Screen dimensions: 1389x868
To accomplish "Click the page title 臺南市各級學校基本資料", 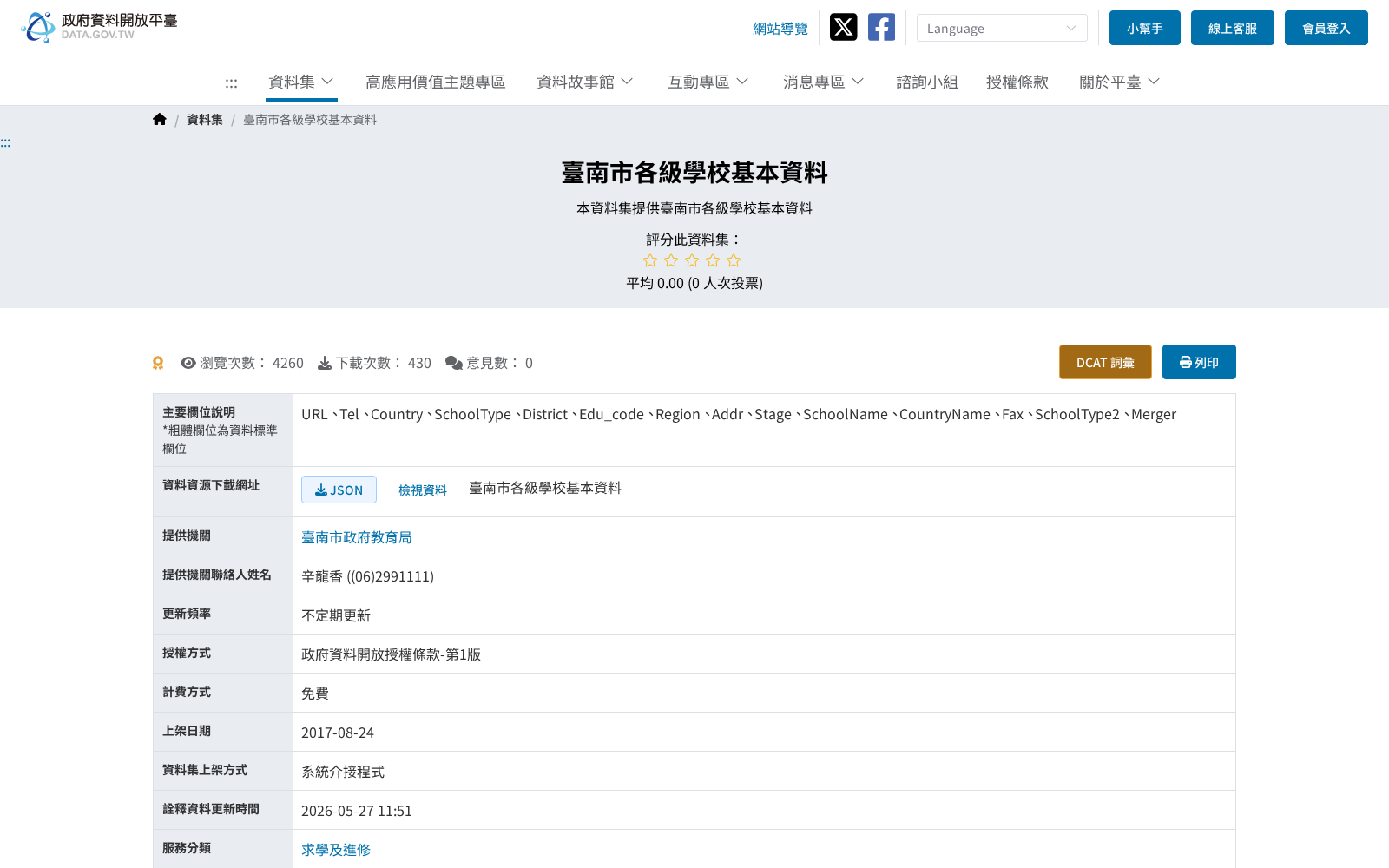I will [694, 173].
